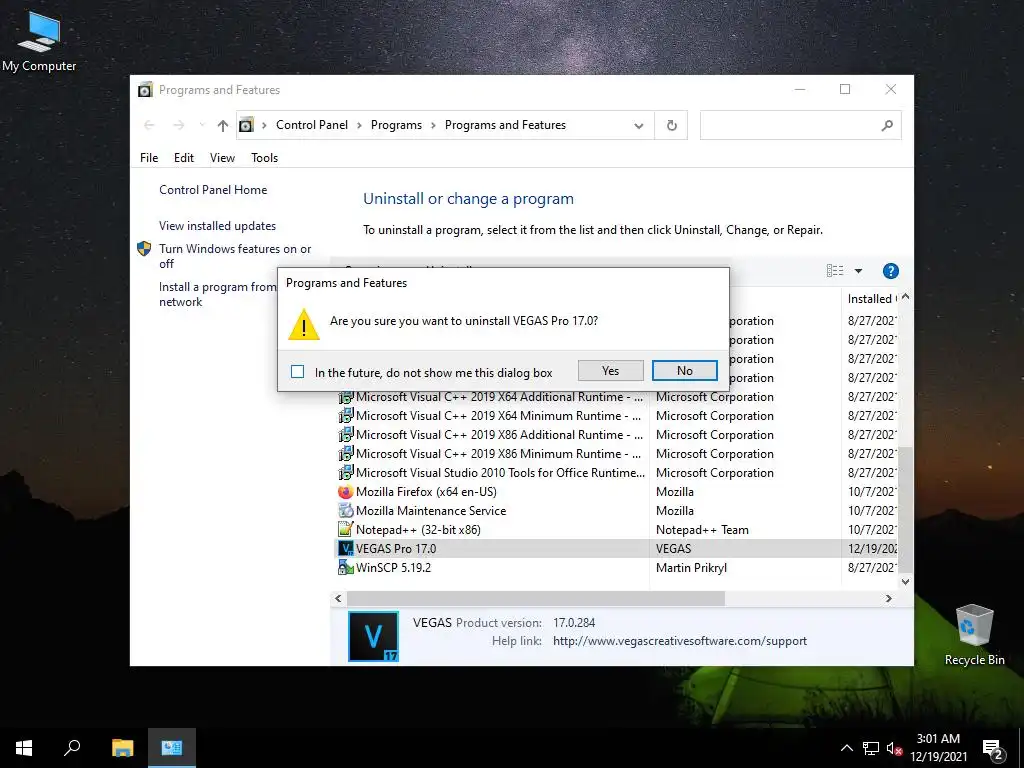1024x768 pixels.
Task: Click the Forward navigation arrow
Action: (x=178, y=125)
